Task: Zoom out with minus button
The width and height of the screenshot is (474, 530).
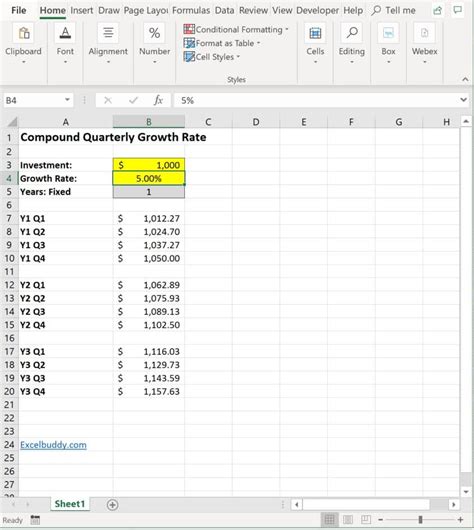Action: coord(380,520)
